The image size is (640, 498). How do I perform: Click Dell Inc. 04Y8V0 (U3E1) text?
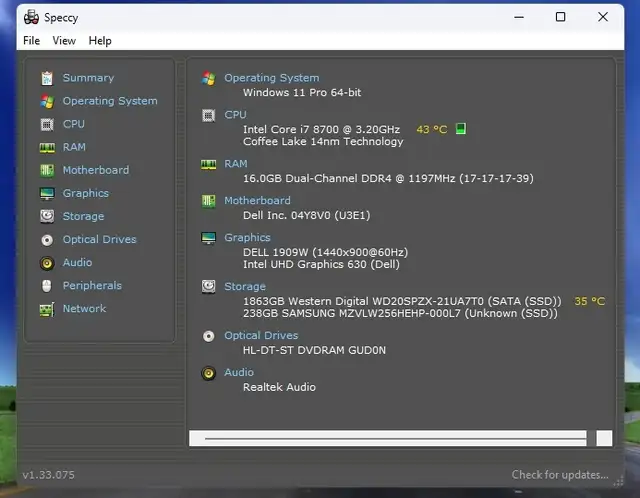pyautogui.click(x=307, y=215)
